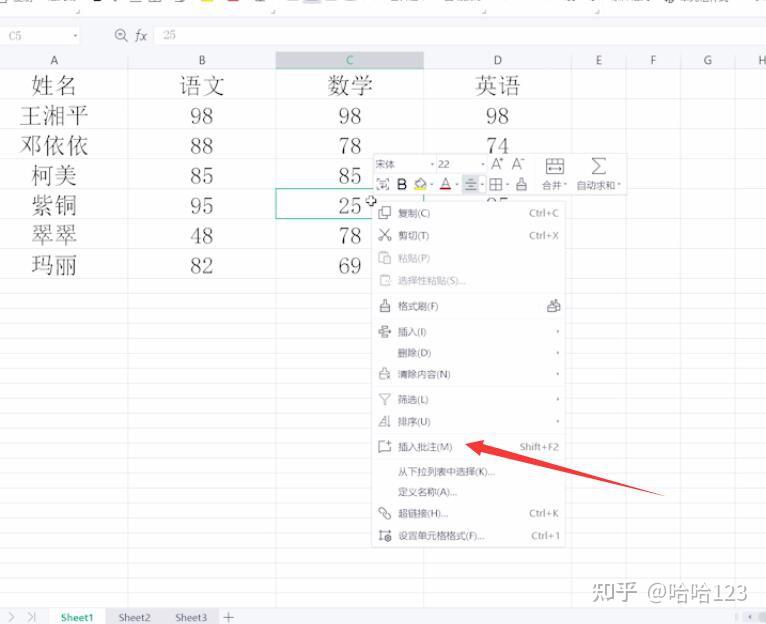The width and height of the screenshot is (766, 624).
Task: Apply the yellow fill color bucket
Action: point(420,184)
